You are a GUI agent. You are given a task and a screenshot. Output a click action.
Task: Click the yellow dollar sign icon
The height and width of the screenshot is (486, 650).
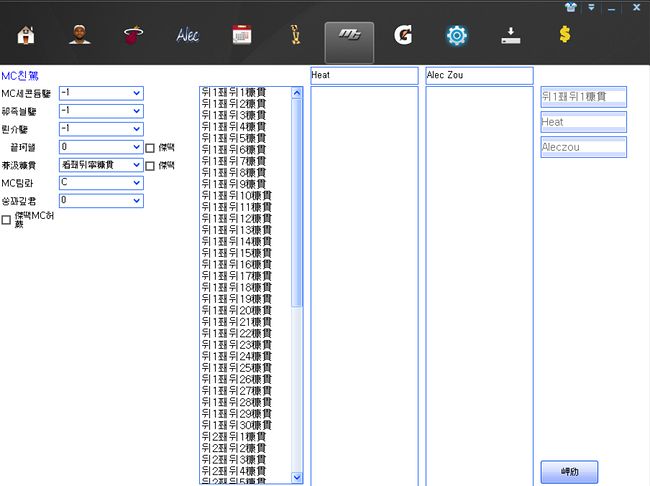(x=565, y=36)
